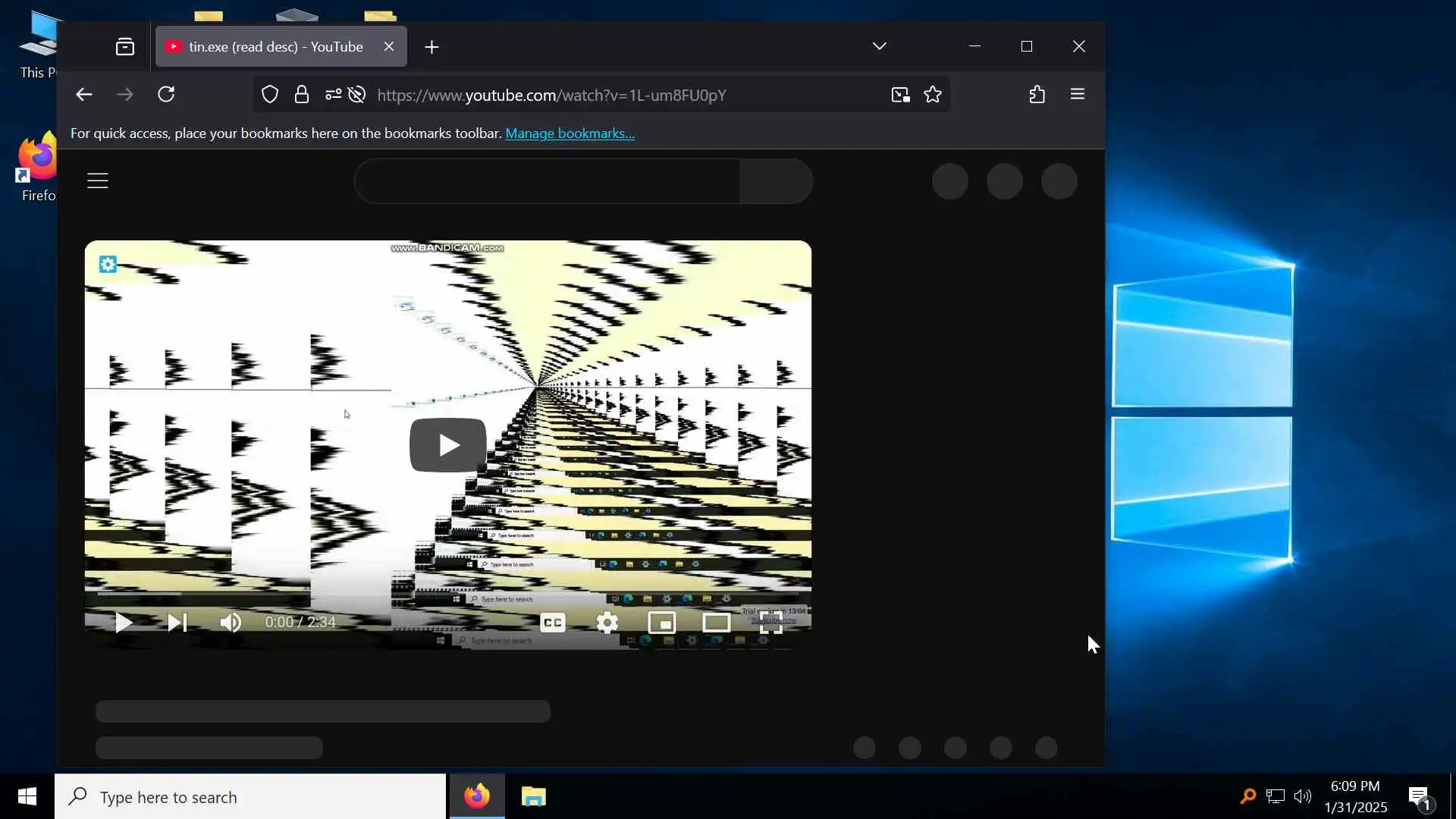This screenshot has height=819, width=1456.
Task: Reload the current page
Action: [166, 95]
